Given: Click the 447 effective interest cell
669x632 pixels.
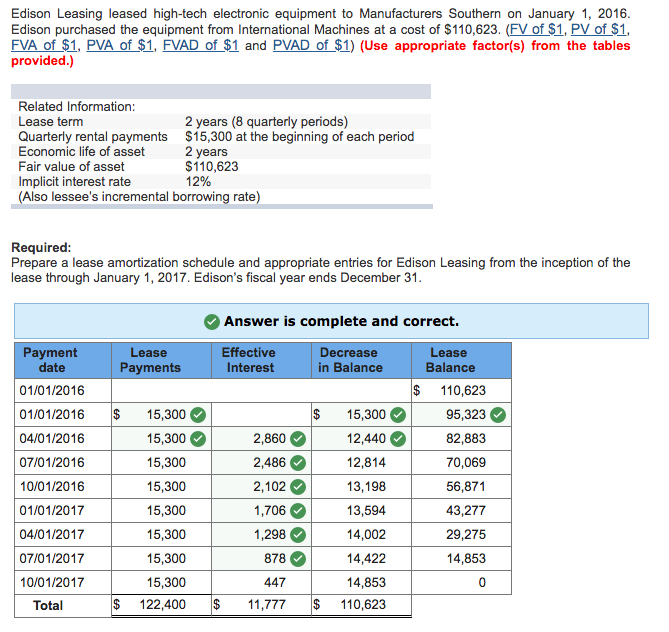Looking at the screenshot, I should pos(262,582).
